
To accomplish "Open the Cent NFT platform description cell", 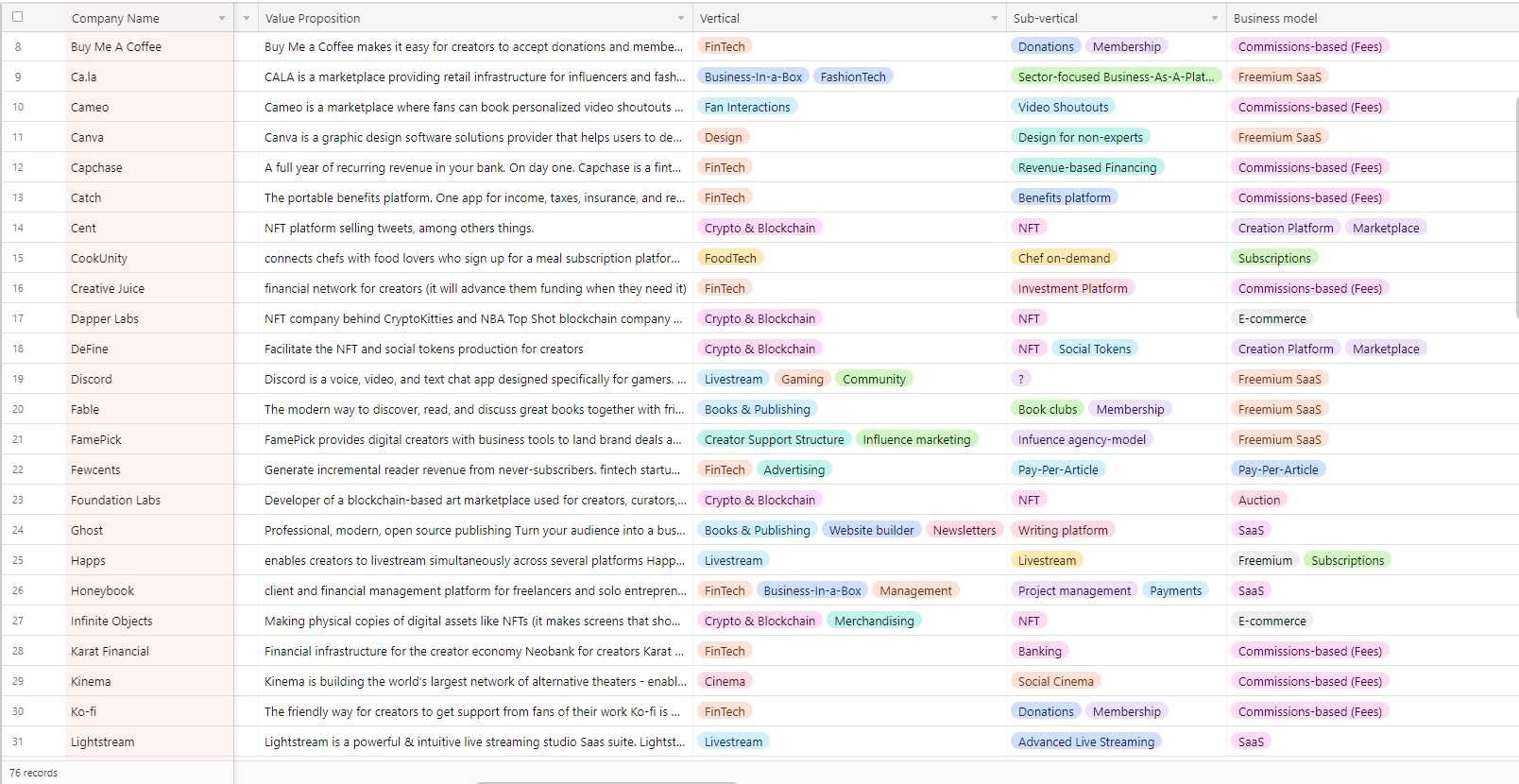I will pos(475,228).
